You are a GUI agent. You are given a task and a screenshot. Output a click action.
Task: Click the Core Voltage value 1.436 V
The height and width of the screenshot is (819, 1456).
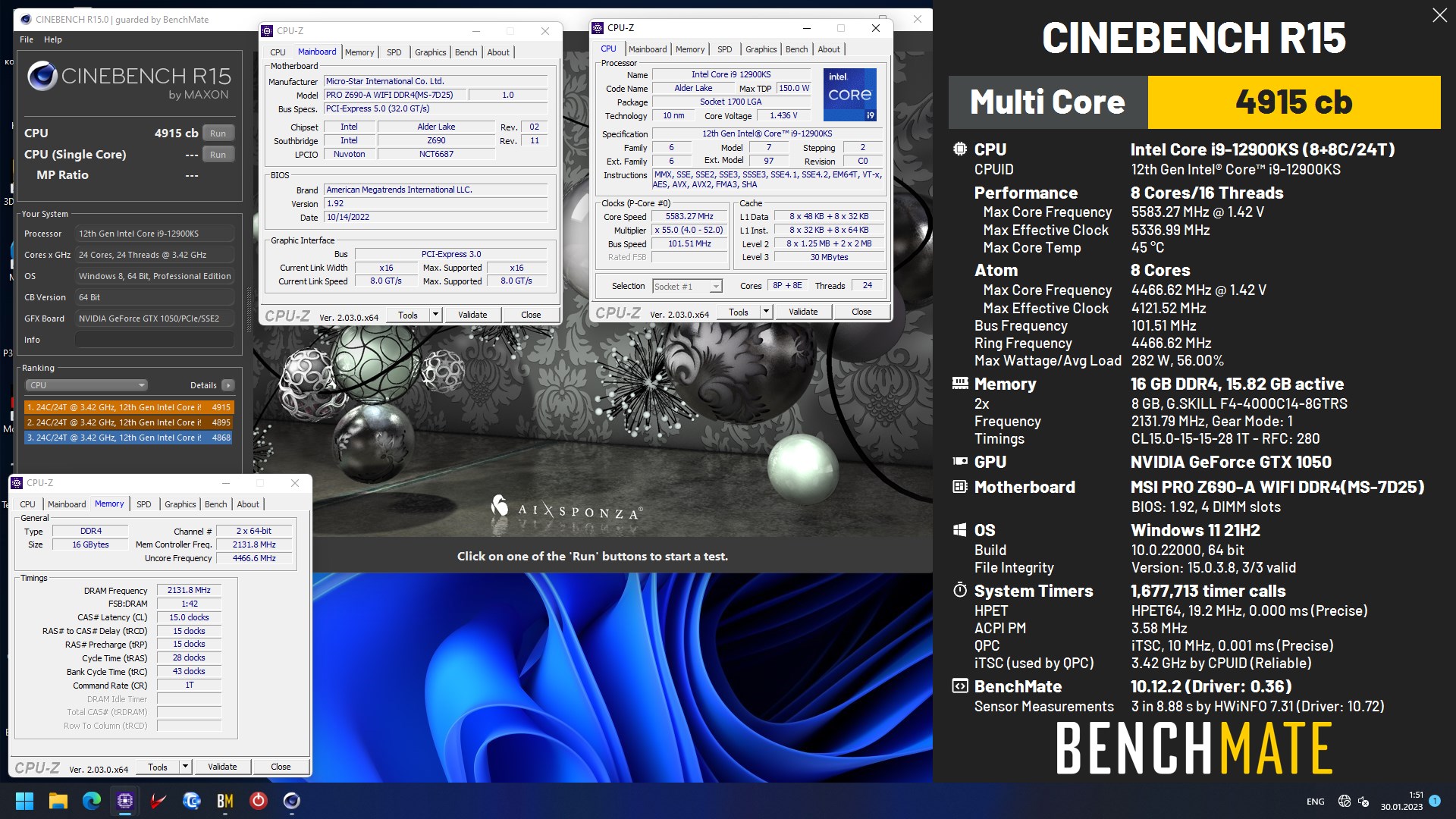(x=783, y=116)
